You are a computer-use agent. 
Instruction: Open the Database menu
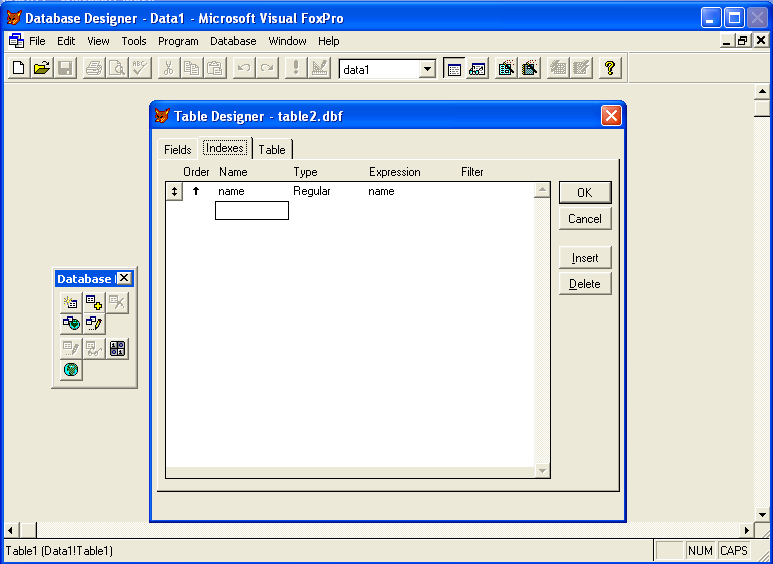coord(233,41)
